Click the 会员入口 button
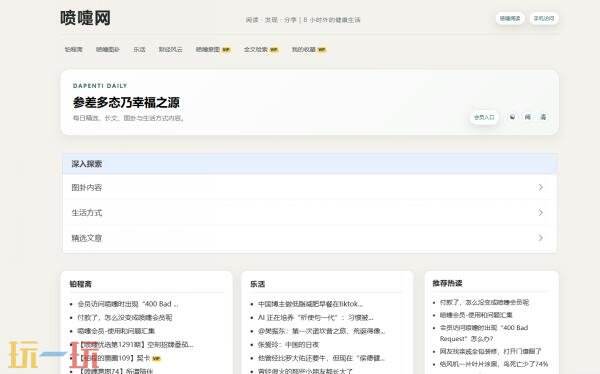600x374 pixels. click(484, 117)
